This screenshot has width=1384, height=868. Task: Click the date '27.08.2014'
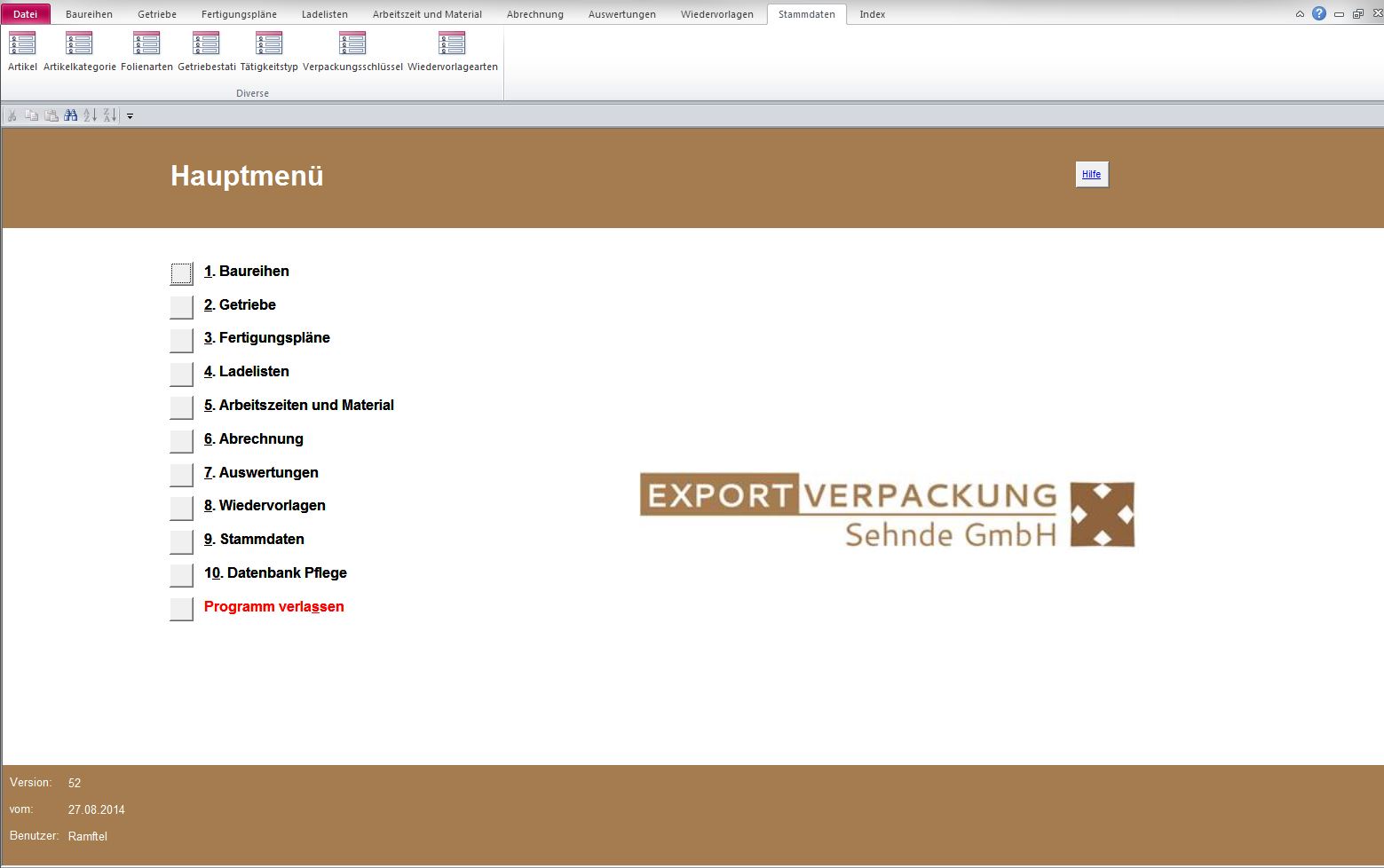[x=97, y=810]
